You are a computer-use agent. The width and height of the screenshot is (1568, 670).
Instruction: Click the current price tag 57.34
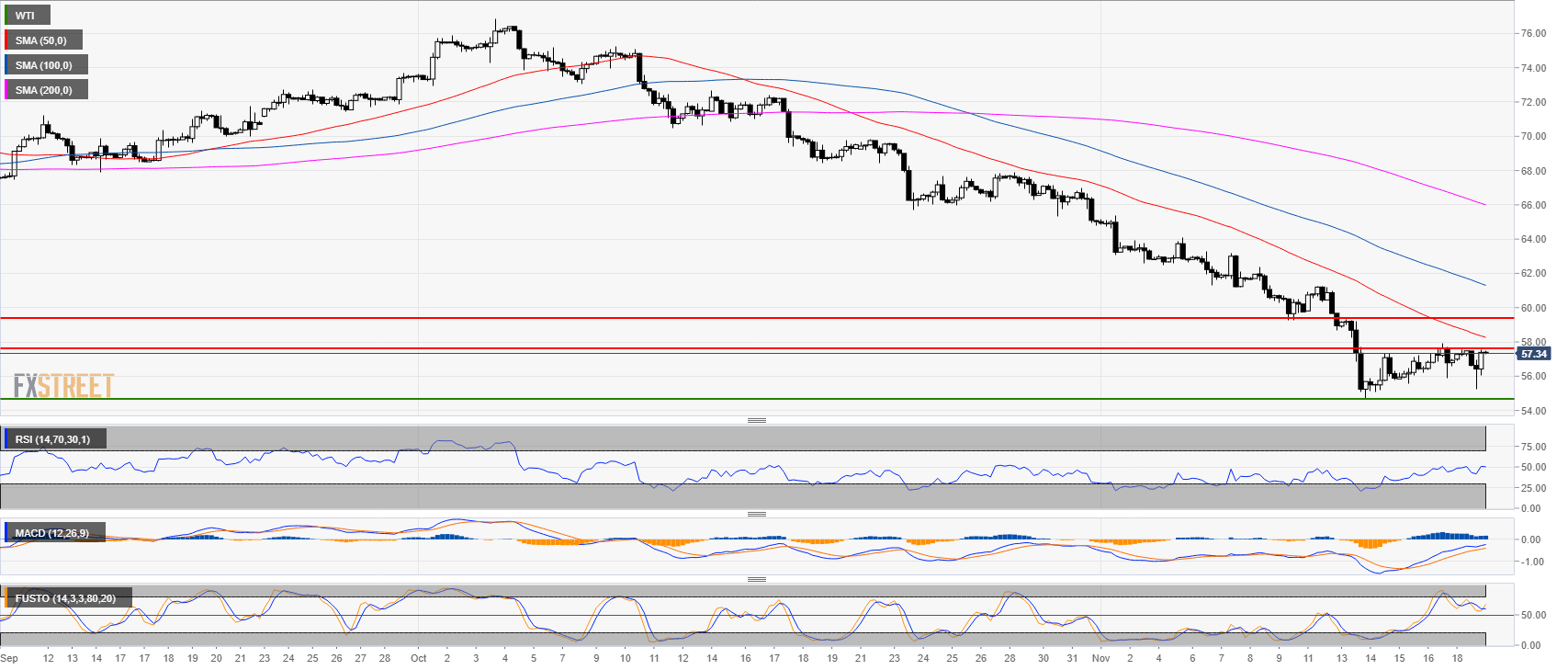1533,354
